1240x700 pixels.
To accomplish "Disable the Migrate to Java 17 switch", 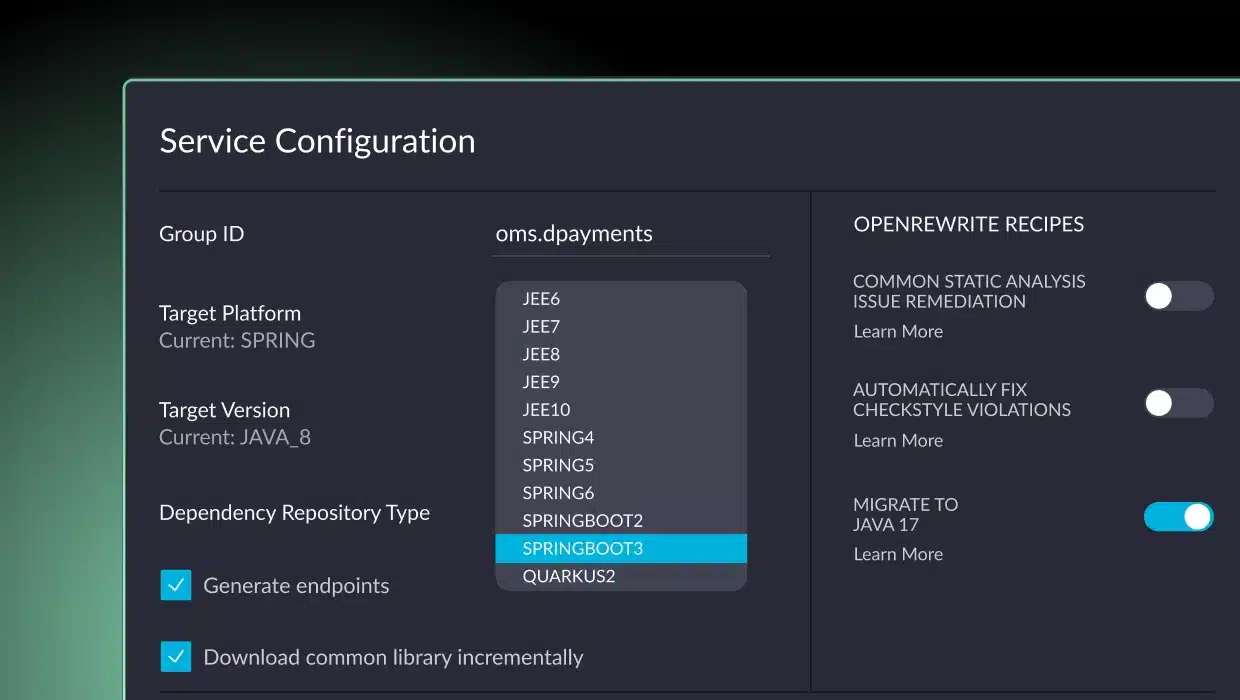I will (1179, 516).
